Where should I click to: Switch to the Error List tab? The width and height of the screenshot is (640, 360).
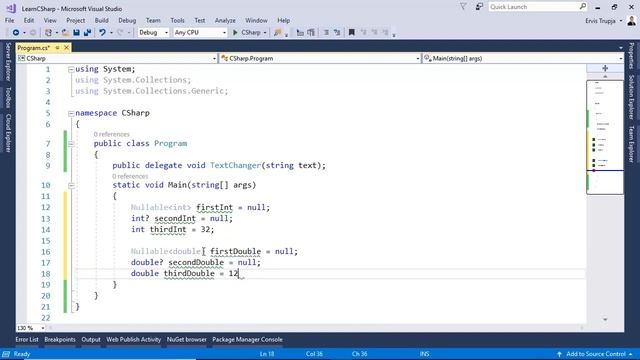[27, 340]
